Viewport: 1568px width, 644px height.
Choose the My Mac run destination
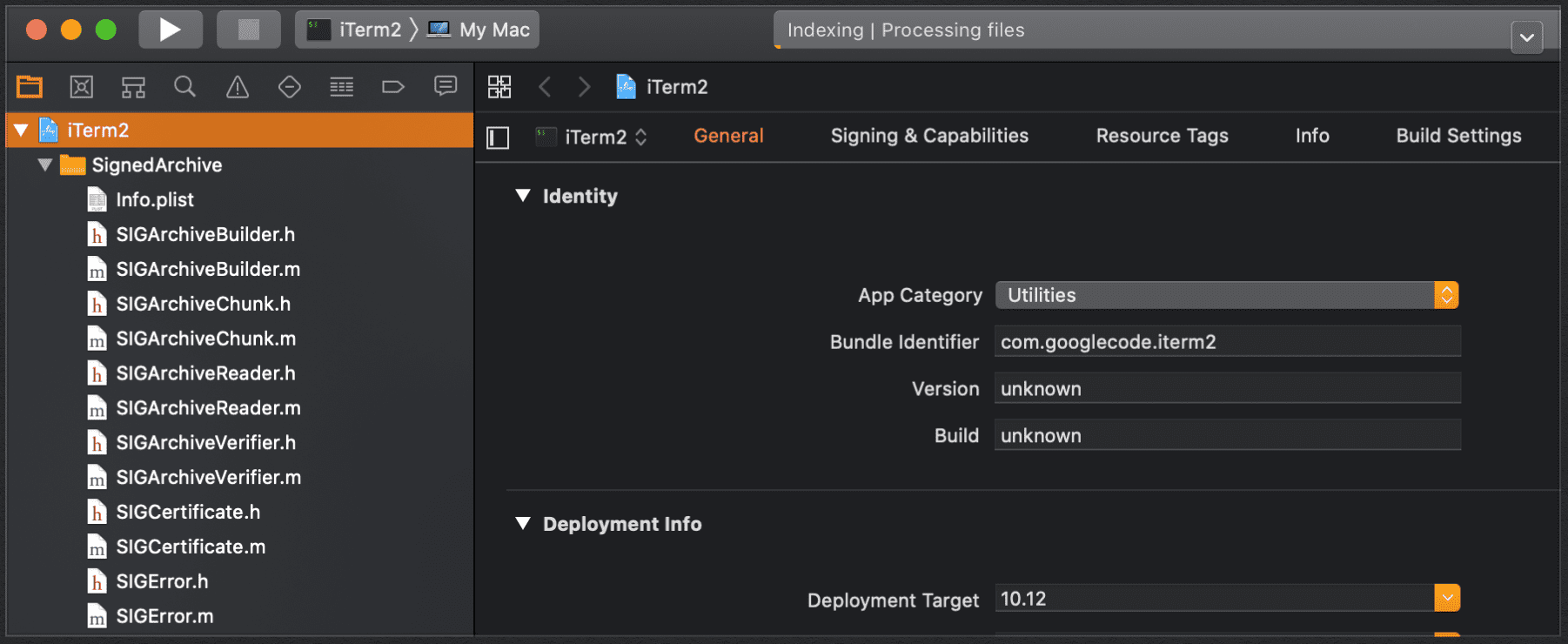click(x=479, y=30)
